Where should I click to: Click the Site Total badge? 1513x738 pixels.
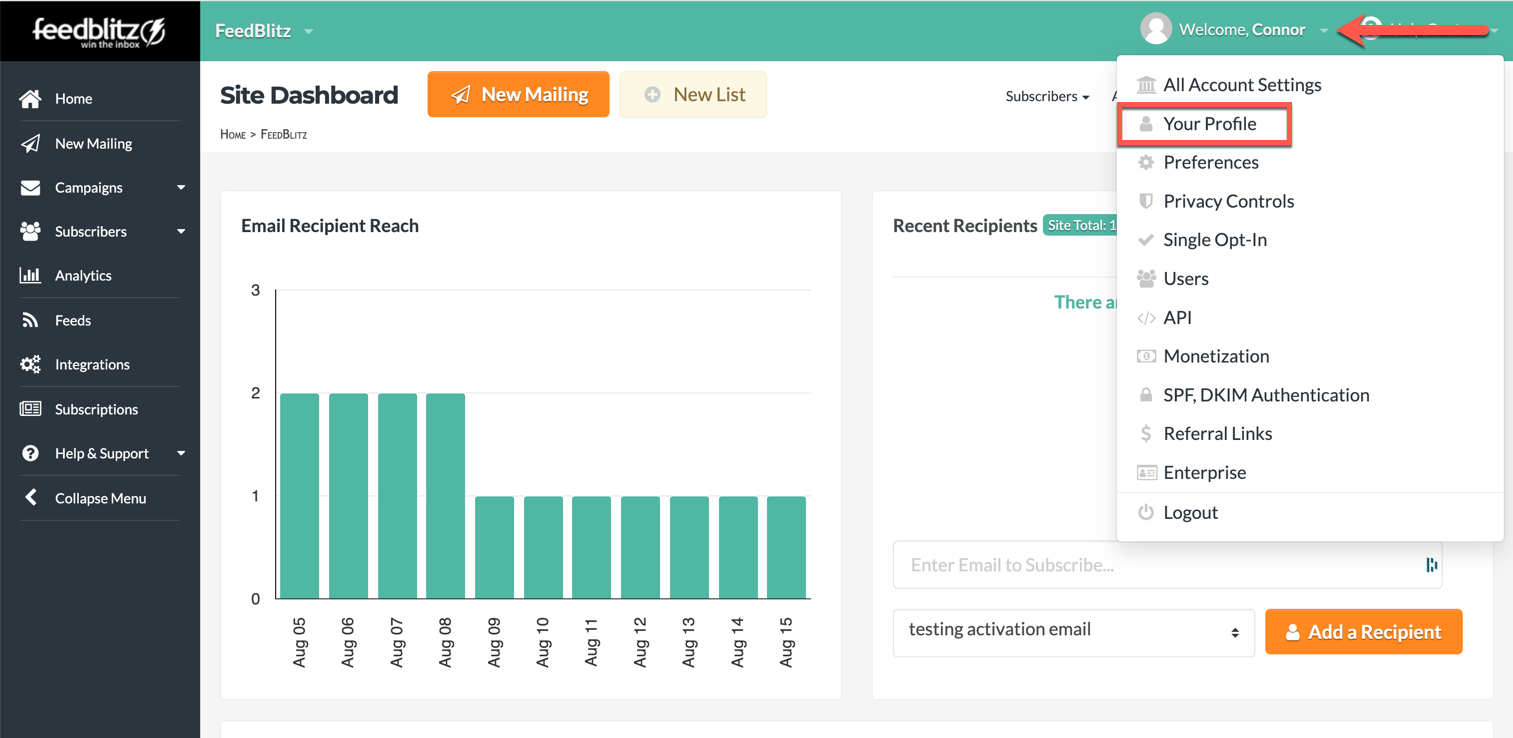(x=1080, y=225)
